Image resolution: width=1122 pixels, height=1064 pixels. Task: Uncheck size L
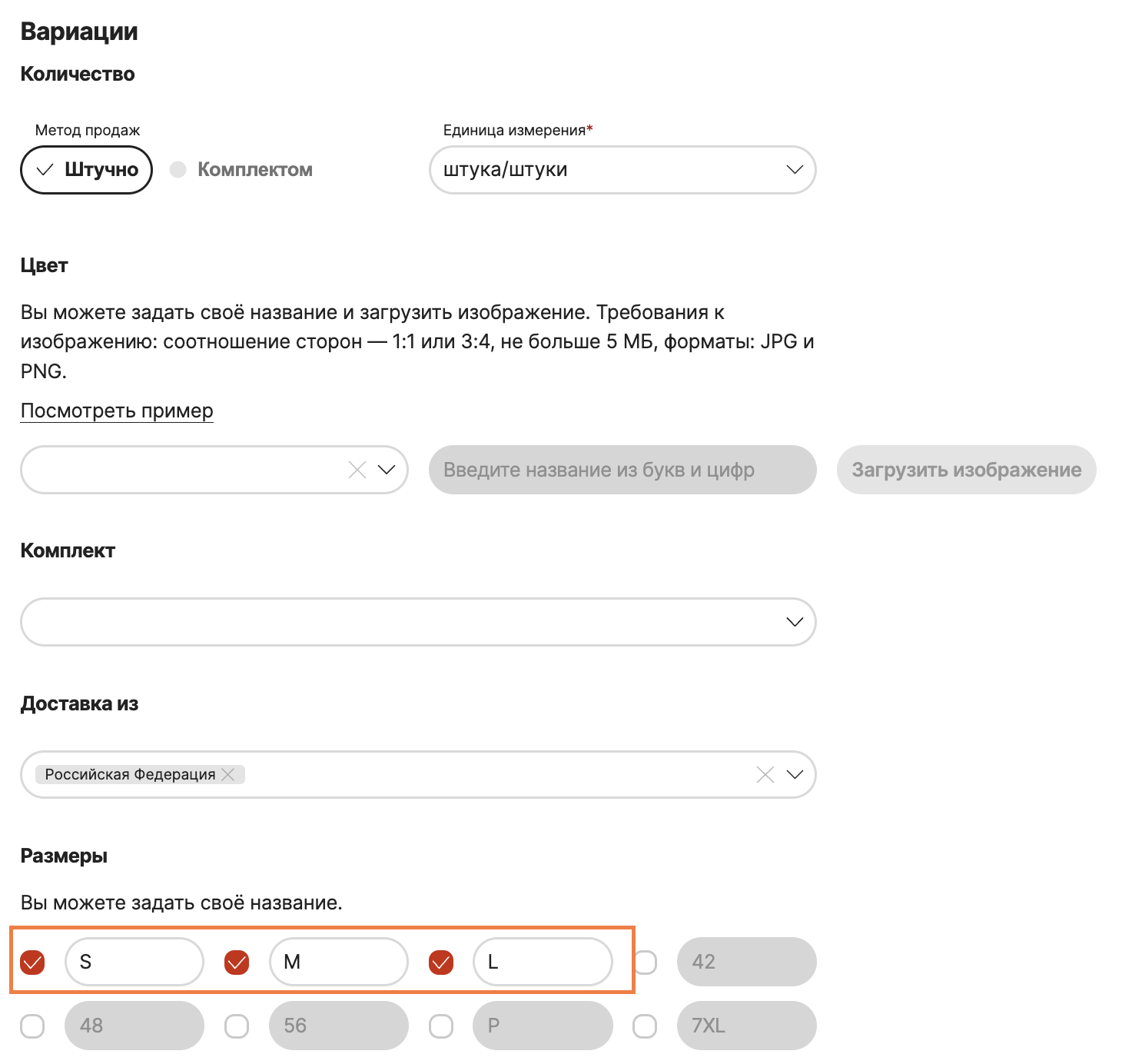click(441, 961)
